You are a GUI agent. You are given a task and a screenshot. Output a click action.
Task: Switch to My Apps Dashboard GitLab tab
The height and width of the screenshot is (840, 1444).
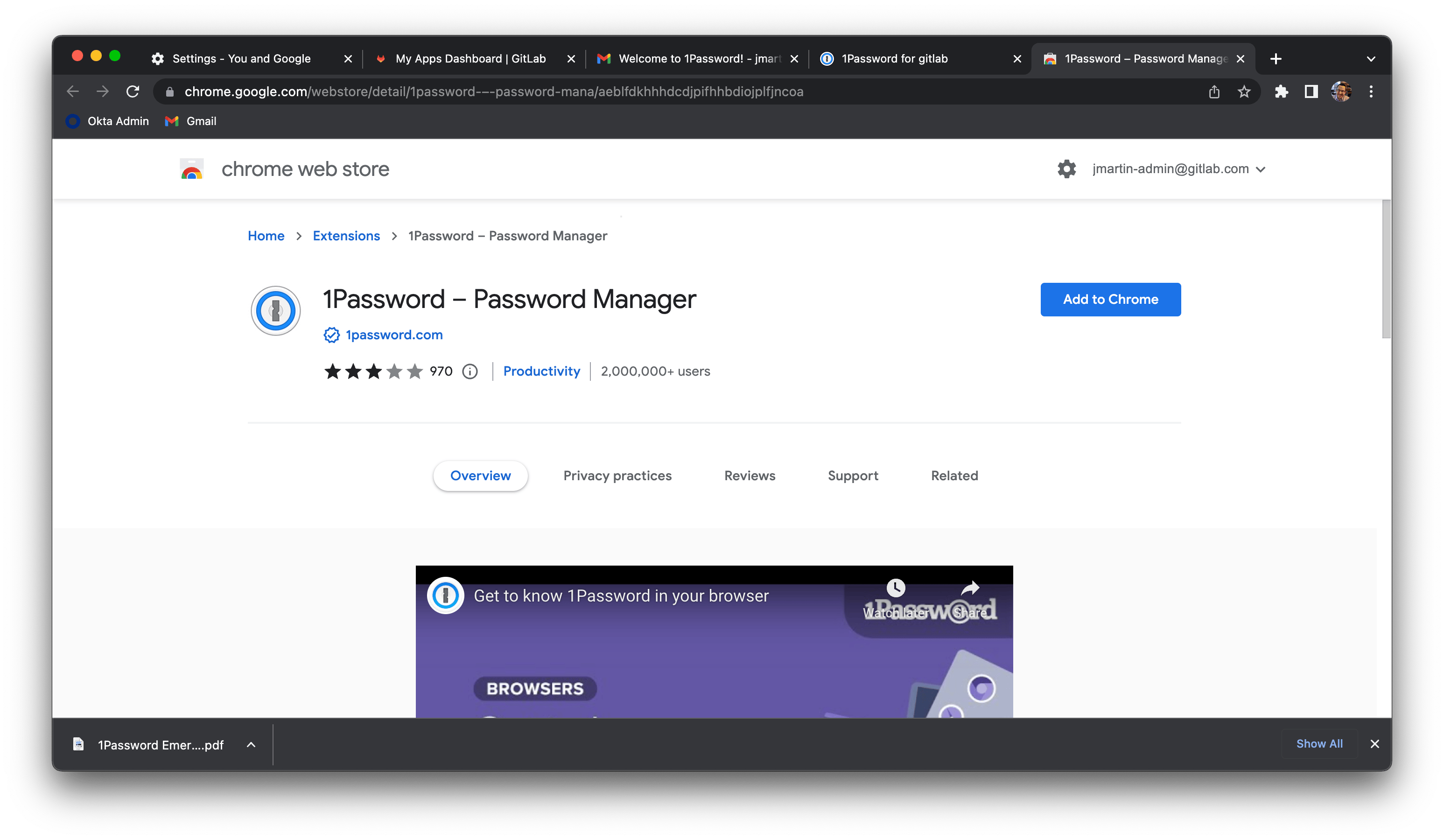(x=470, y=59)
